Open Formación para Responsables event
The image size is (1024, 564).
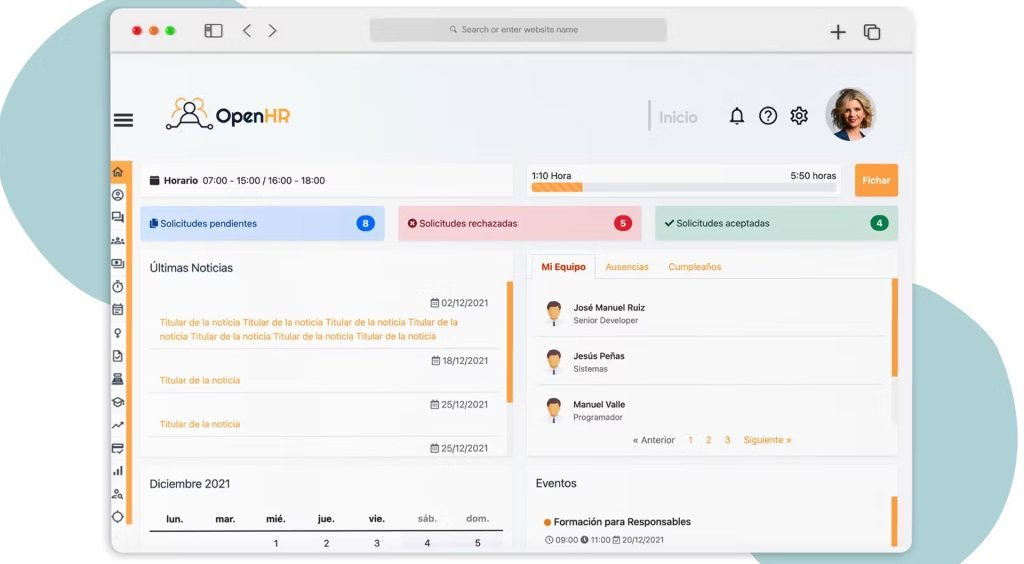[x=622, y=522]
